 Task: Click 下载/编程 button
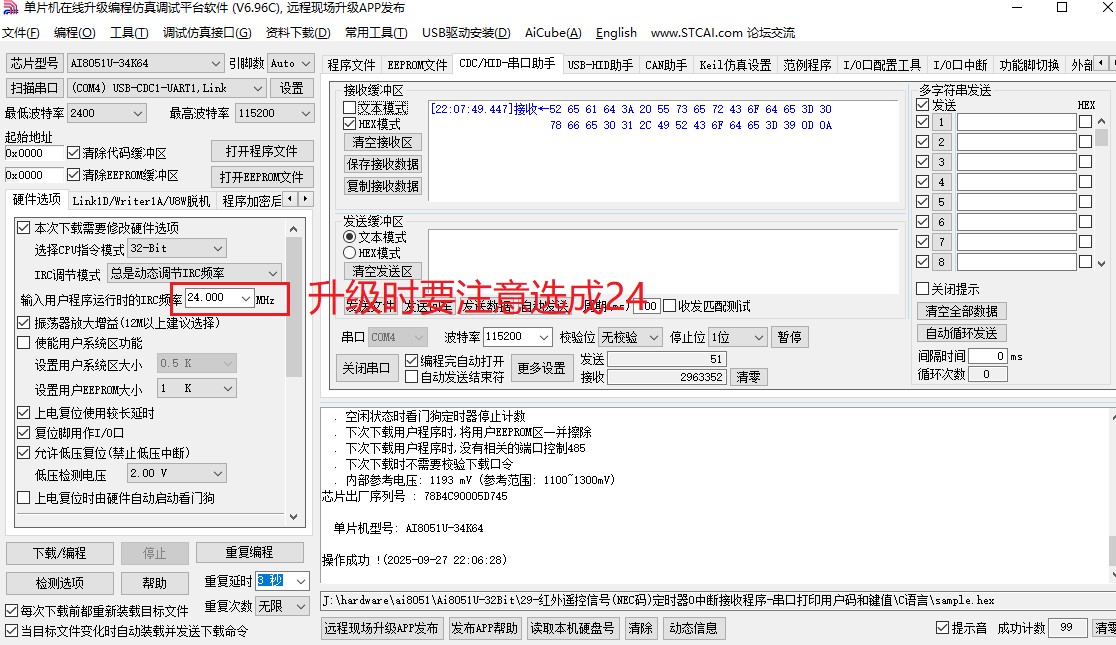click(60, 553)
